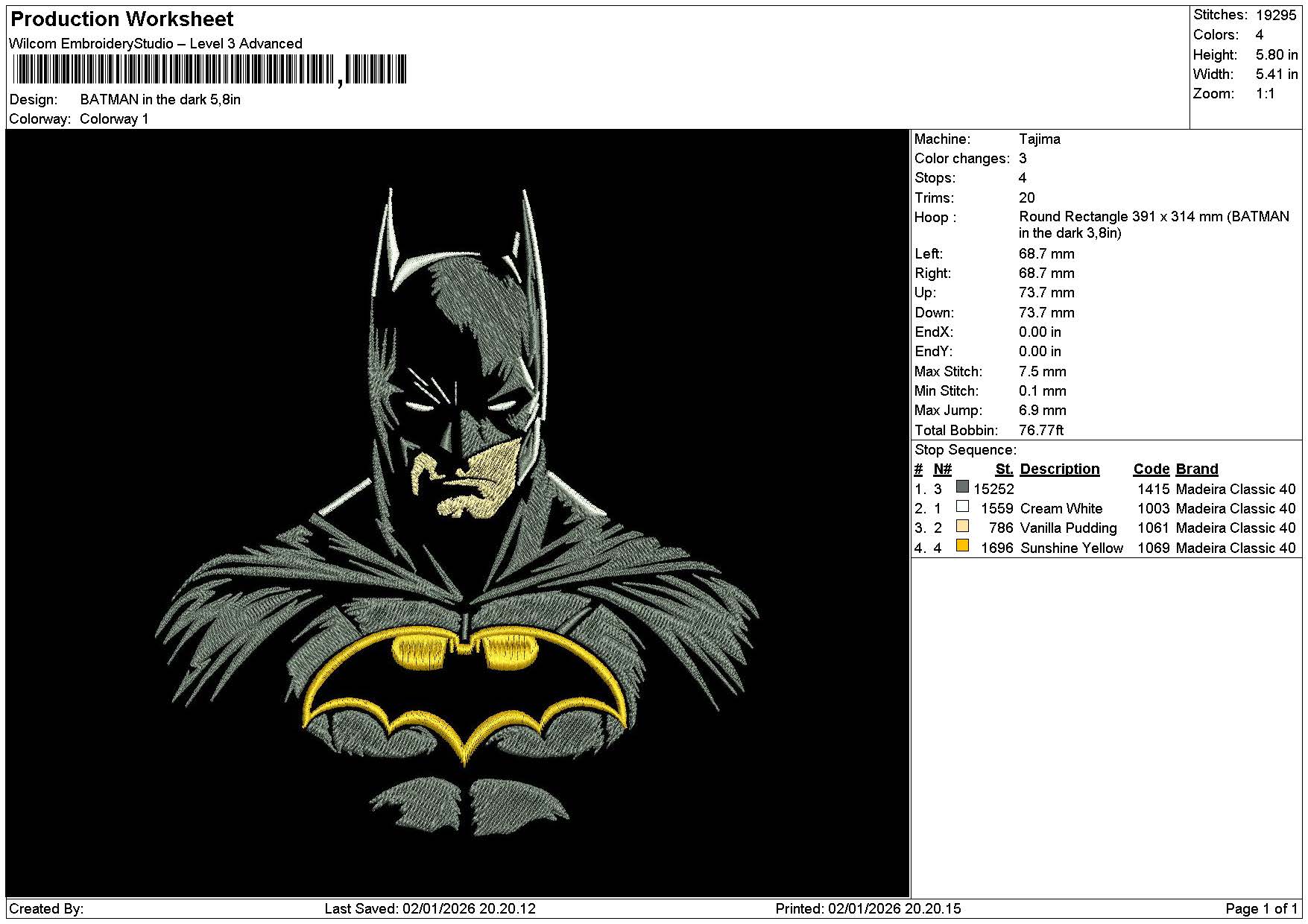The height and width of the screenshot is (924, 1308).
Task: Click the height value "5.80 in"
Action: click(x=1277, y=54)
